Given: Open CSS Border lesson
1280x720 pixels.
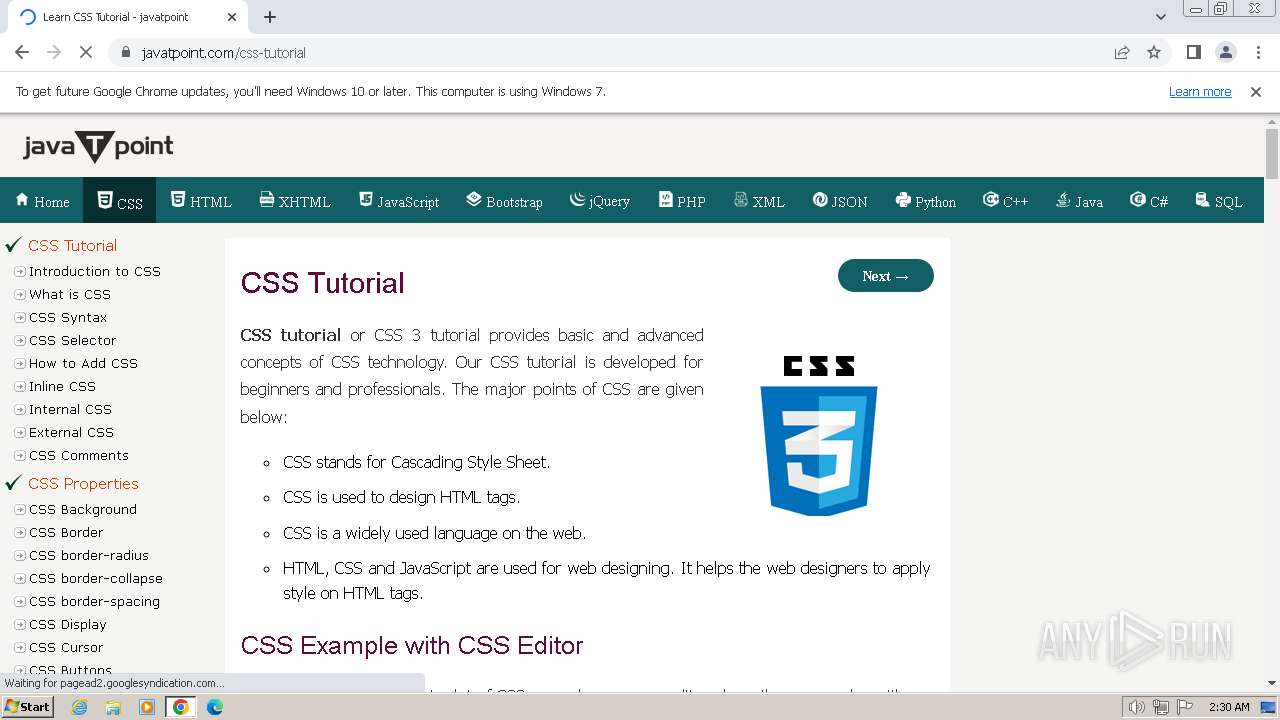Looking at the screenshot, I should pos(66,532).
